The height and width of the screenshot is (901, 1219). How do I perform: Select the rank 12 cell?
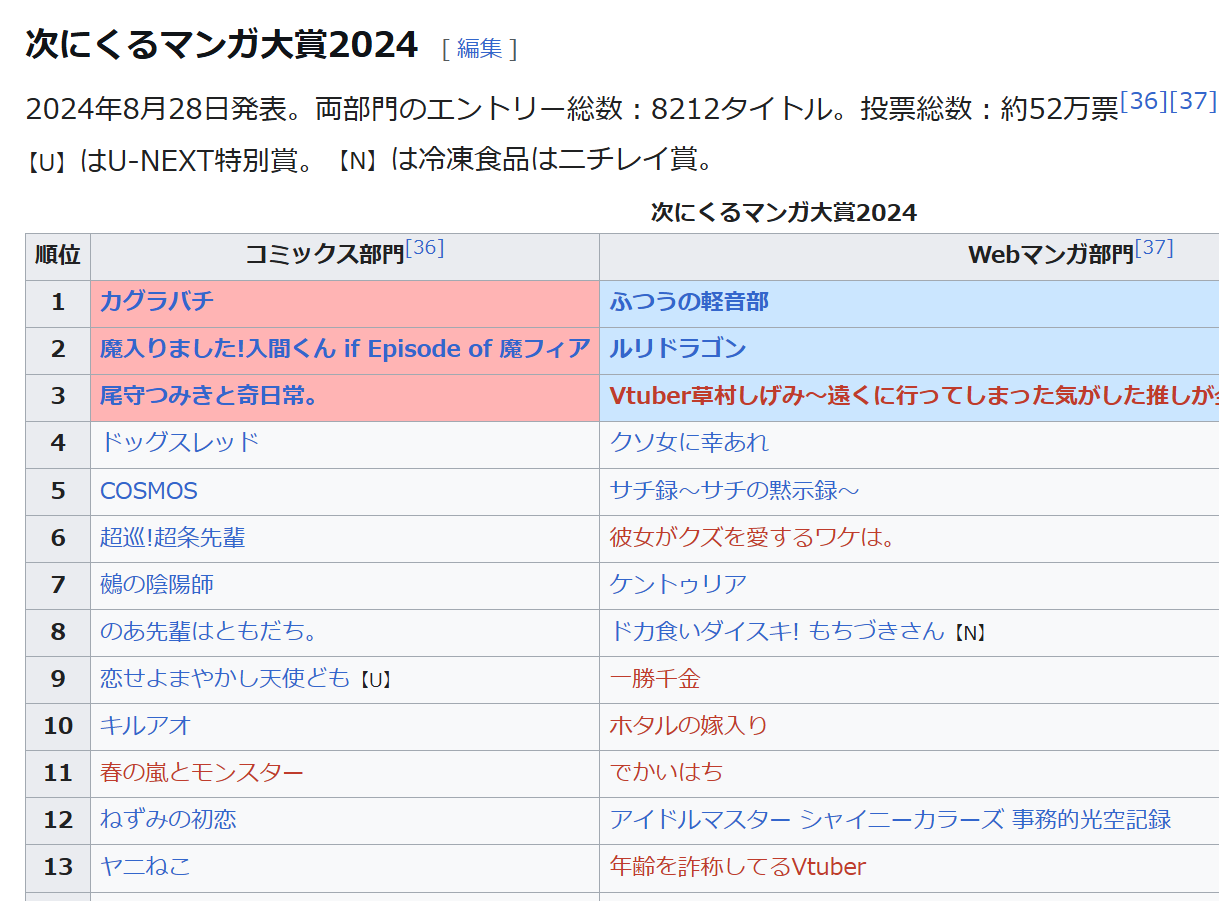pyautogui.click(x=58, y=820)
